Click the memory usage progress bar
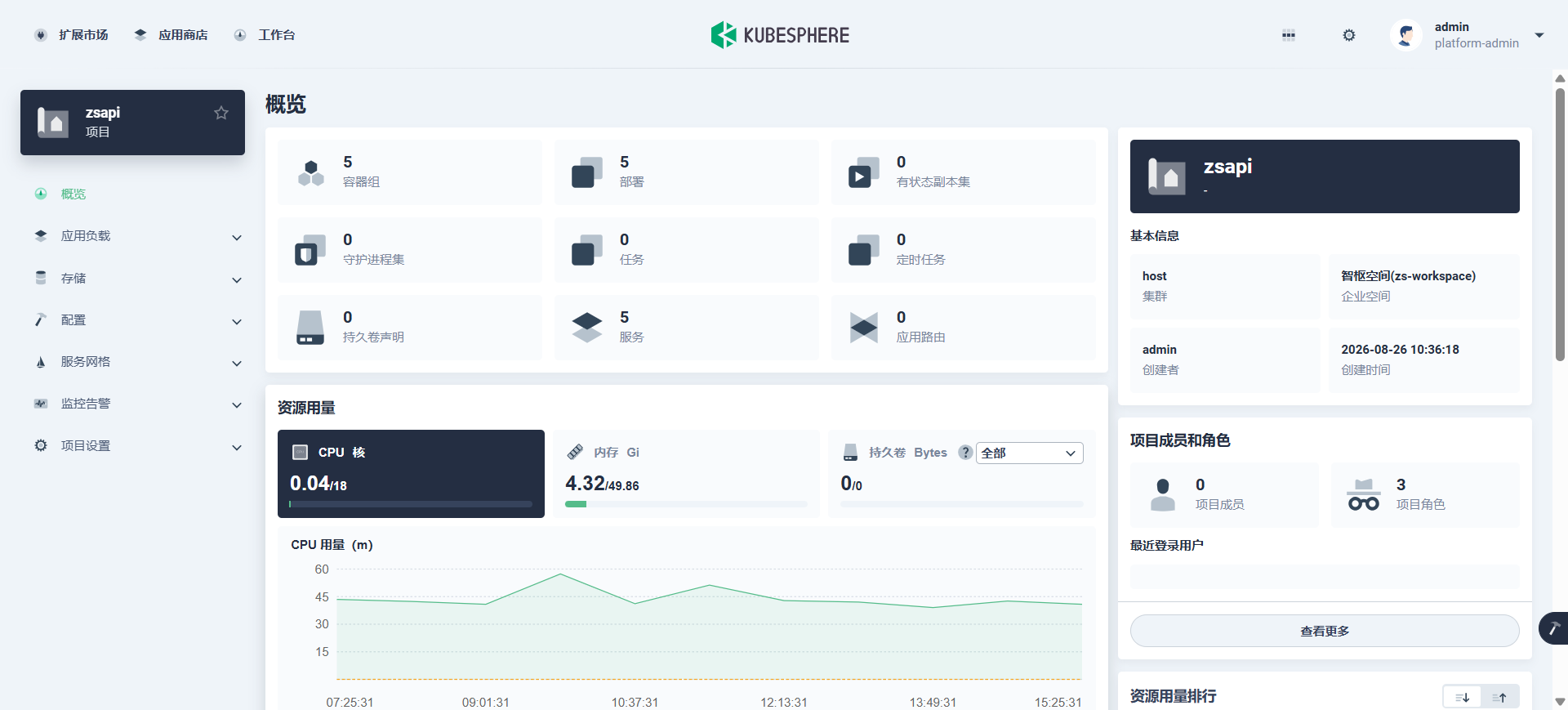 [x=686, y=504]
